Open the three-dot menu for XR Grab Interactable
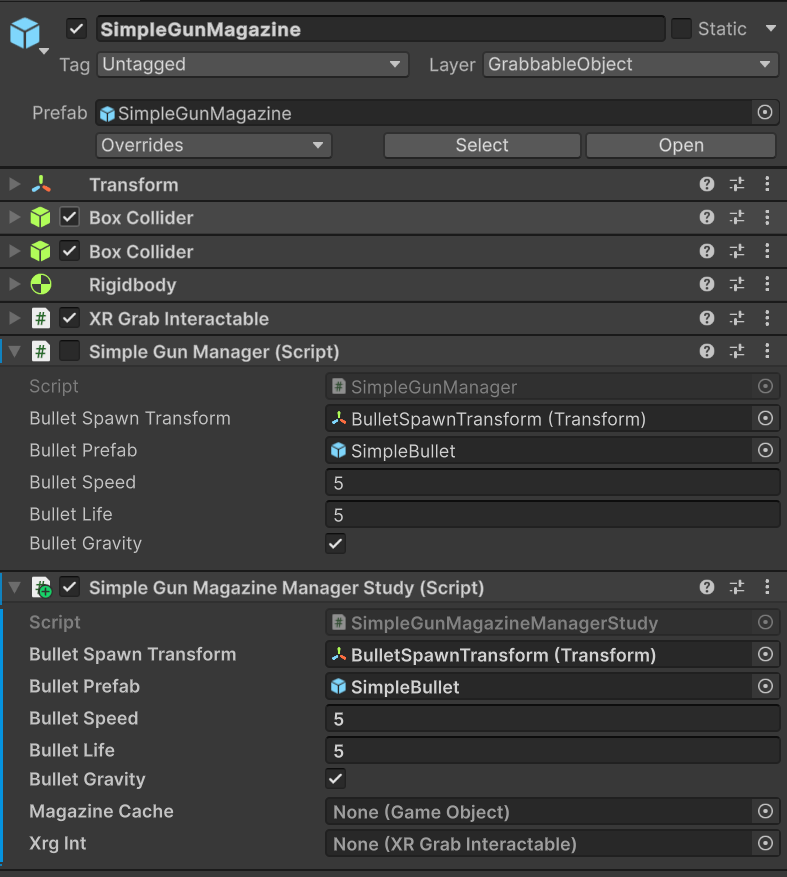 tap(767, 319)
